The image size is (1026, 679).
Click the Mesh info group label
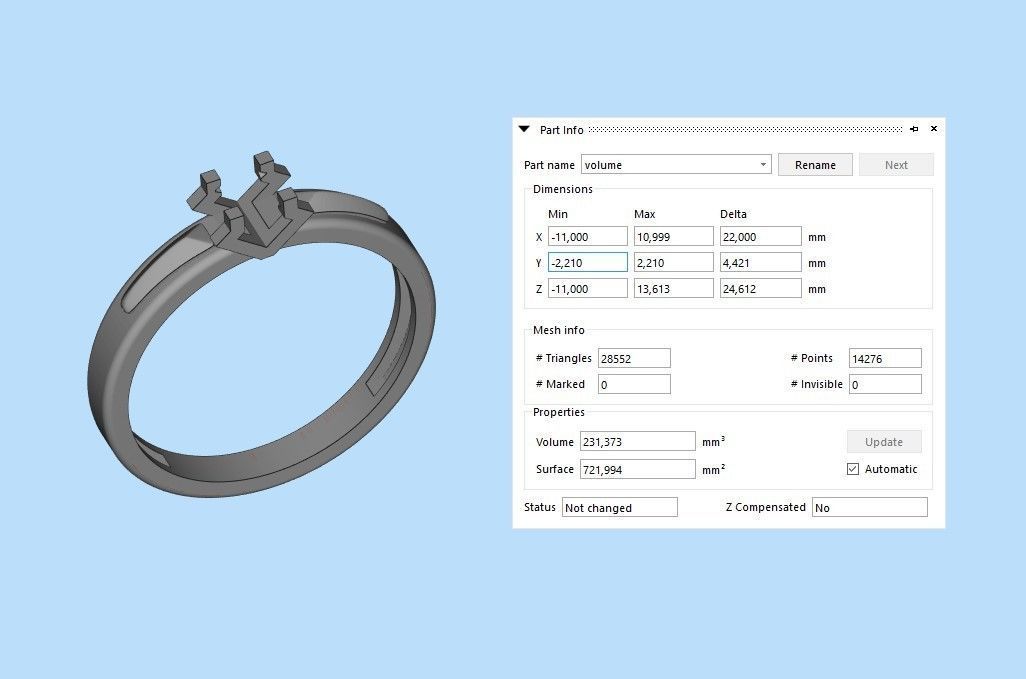(x=559, y=330)
